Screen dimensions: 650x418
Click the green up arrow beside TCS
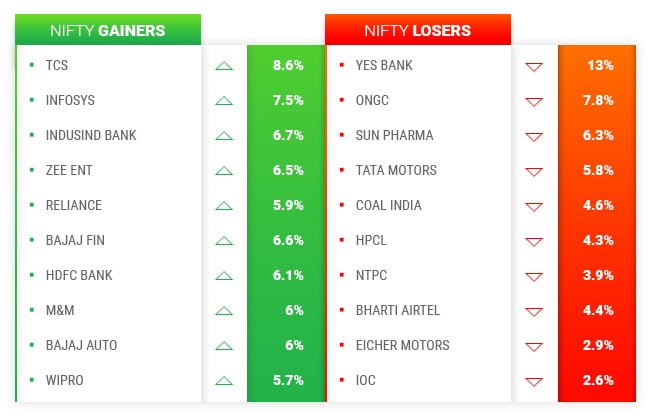pyautogui.click(x=224, y=66)
